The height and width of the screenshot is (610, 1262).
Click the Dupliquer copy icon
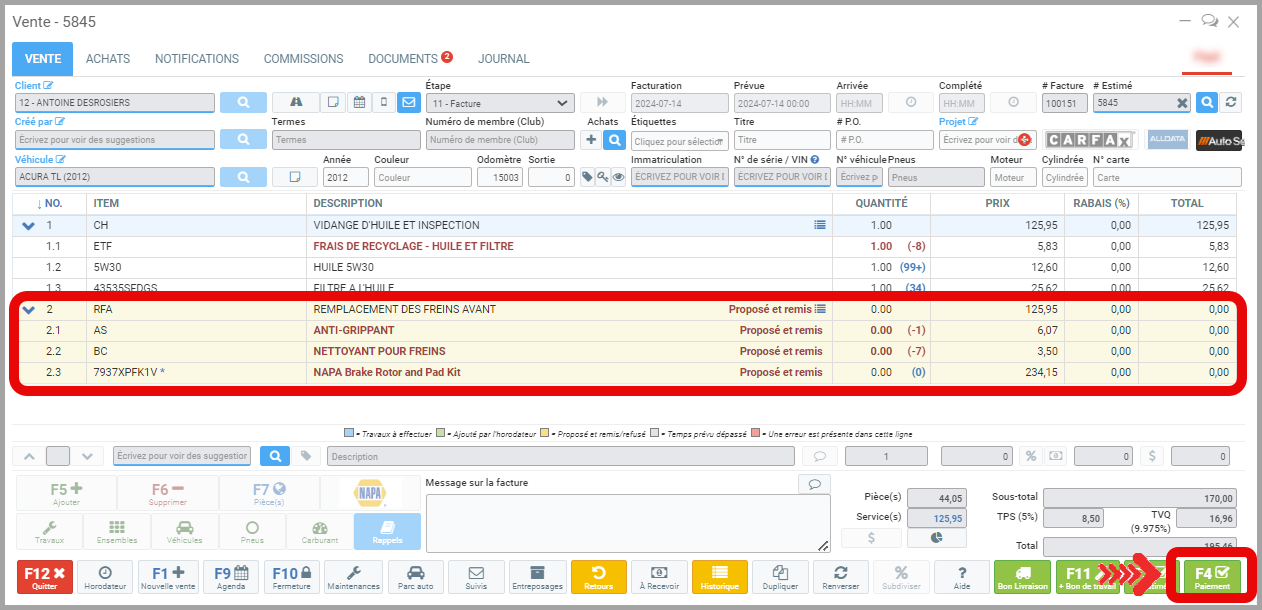781,578
